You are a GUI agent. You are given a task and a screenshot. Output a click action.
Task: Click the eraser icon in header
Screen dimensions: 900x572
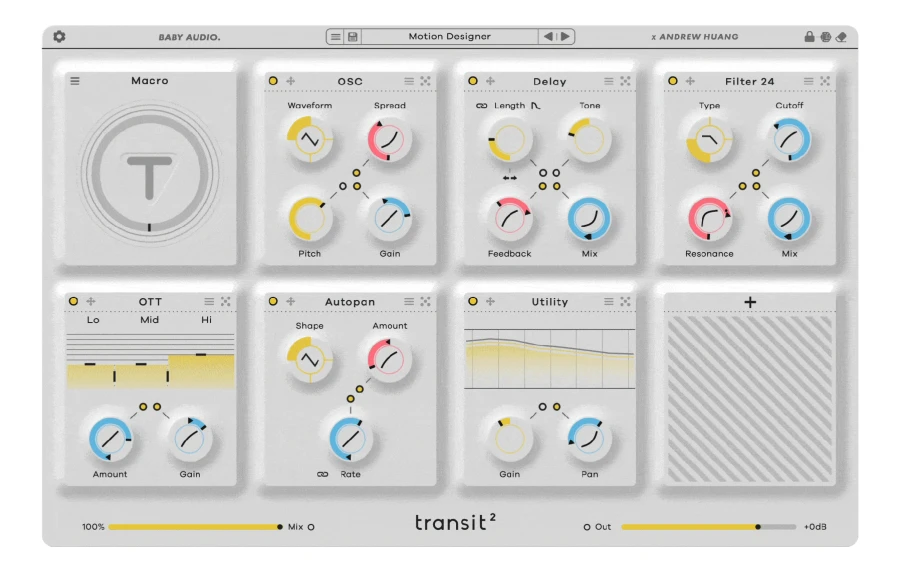pos(841,37)
